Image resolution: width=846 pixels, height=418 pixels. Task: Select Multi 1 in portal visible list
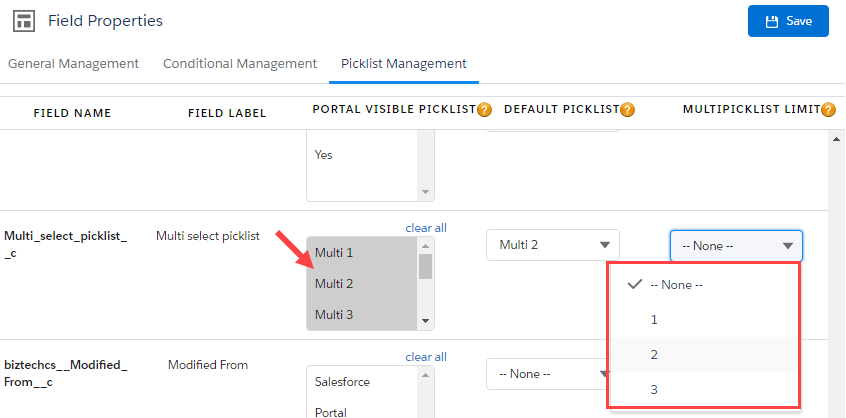(334, 253)
